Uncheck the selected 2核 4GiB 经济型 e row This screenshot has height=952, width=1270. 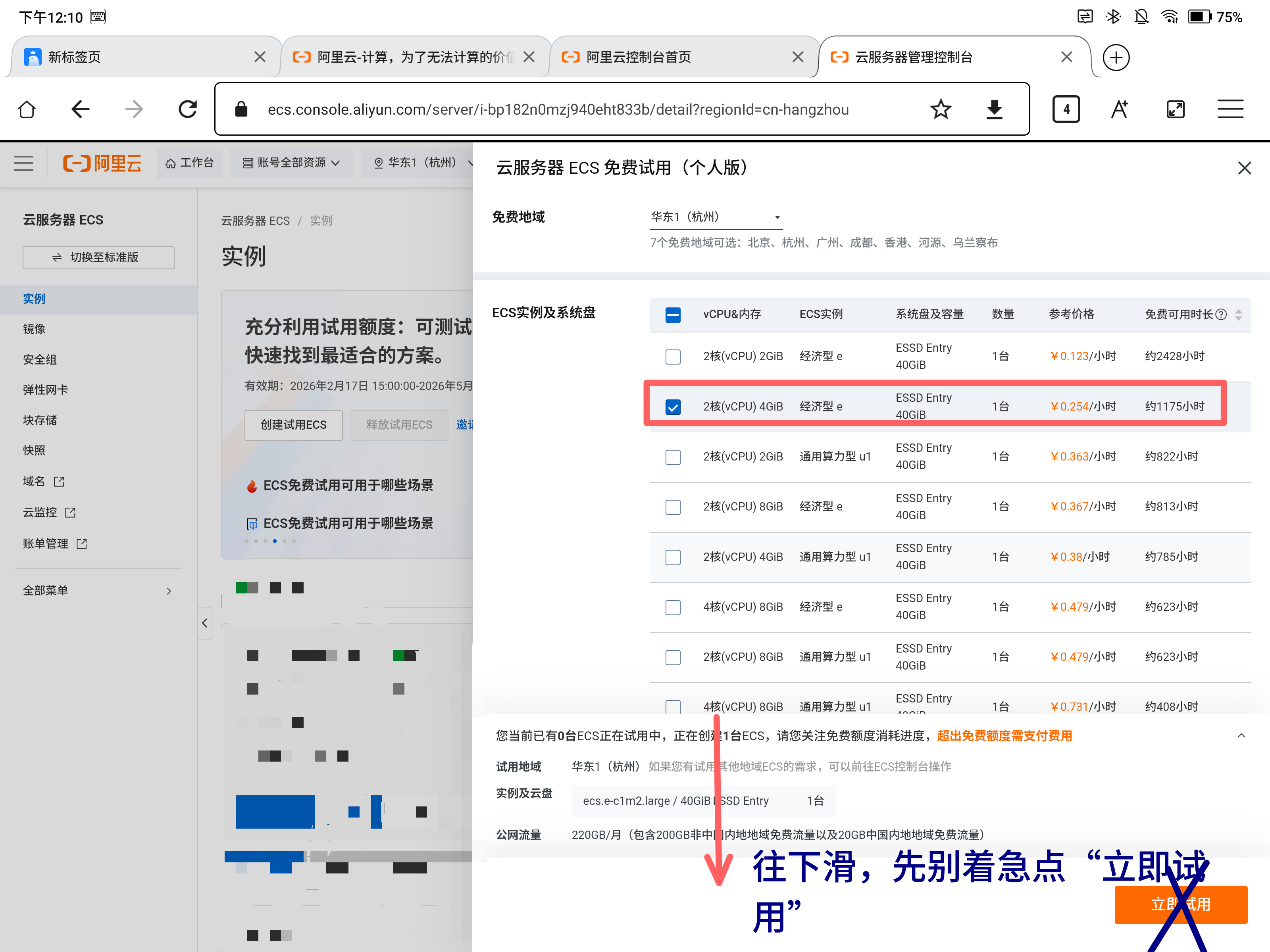pyautogui.click(x=673, y=407)
